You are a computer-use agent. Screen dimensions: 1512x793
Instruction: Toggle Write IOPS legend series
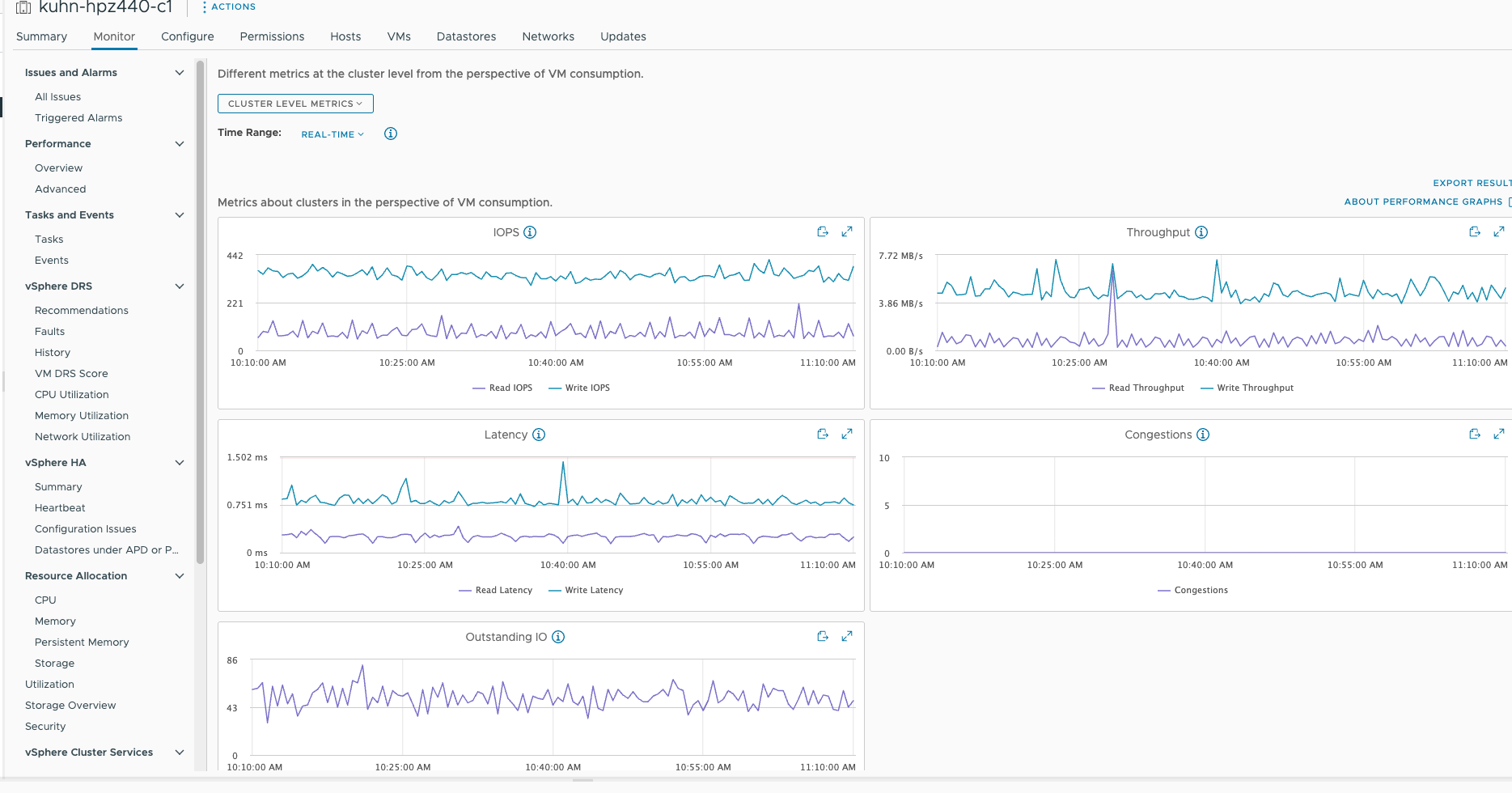[579, 388]
